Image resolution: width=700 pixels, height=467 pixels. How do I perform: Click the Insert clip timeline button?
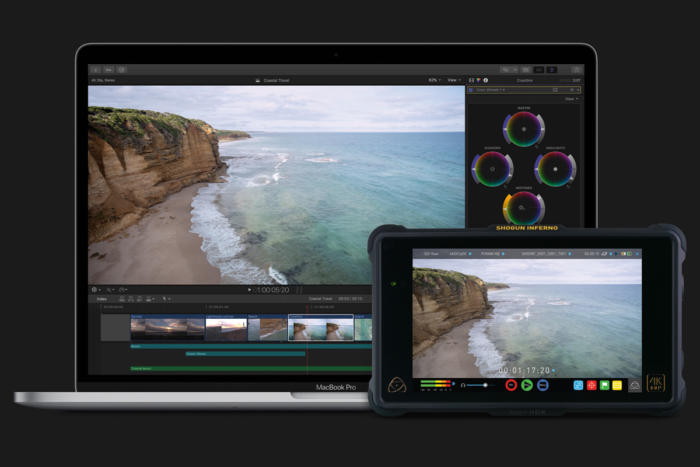131,299
